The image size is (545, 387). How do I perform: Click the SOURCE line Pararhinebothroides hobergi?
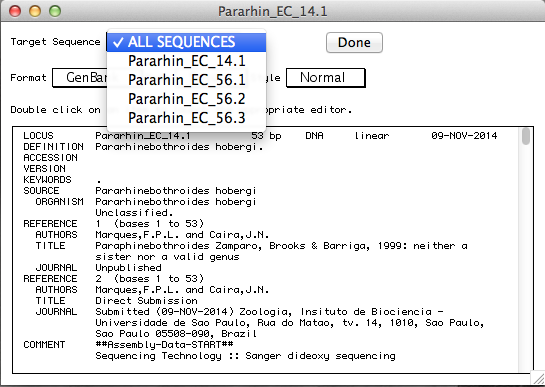click(x=140, y=191)
